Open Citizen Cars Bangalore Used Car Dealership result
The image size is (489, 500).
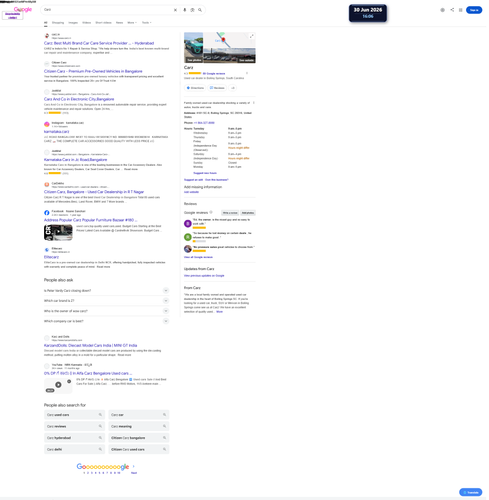pos(94,192)
